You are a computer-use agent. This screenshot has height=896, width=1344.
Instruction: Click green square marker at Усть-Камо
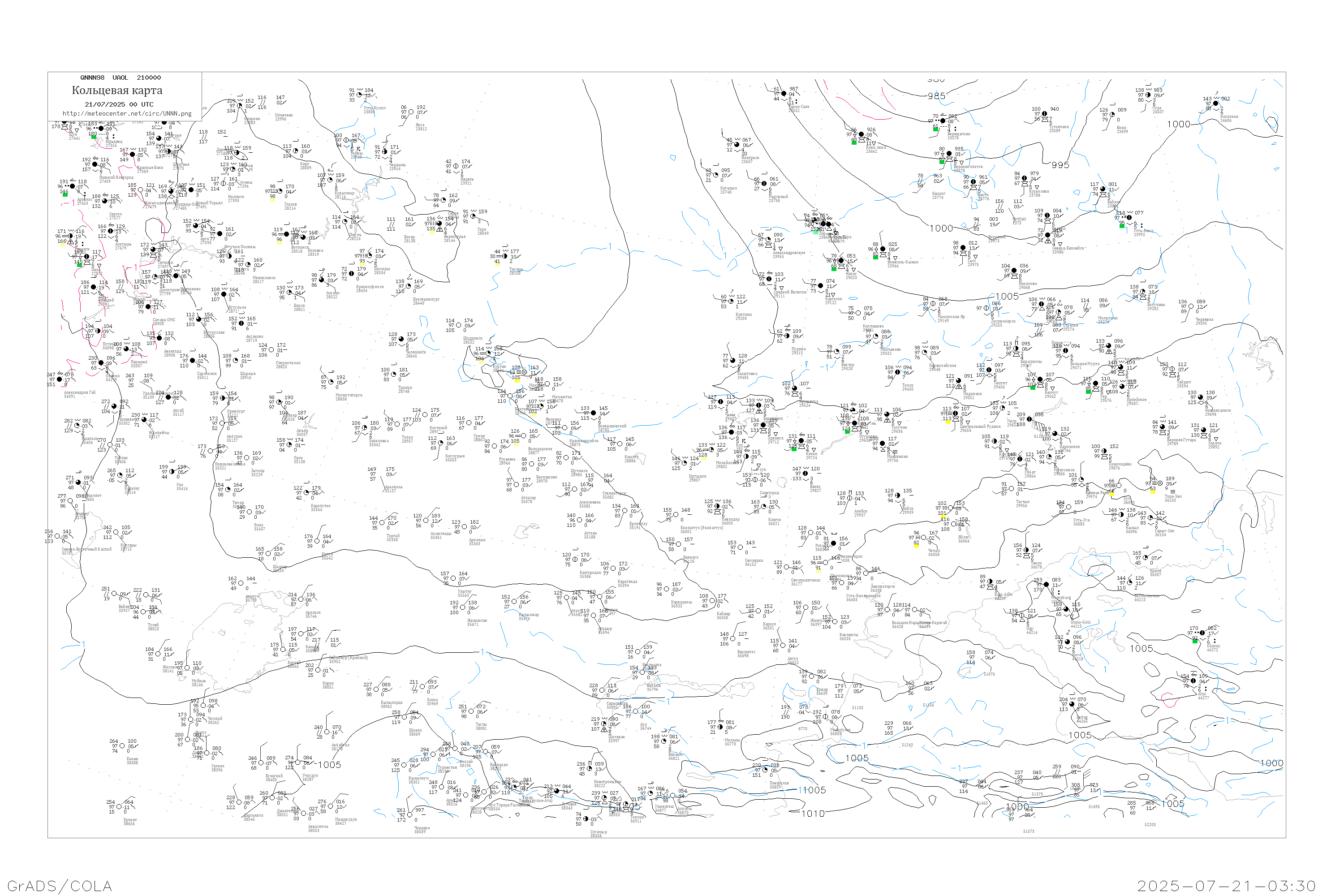click(1122, 226)
